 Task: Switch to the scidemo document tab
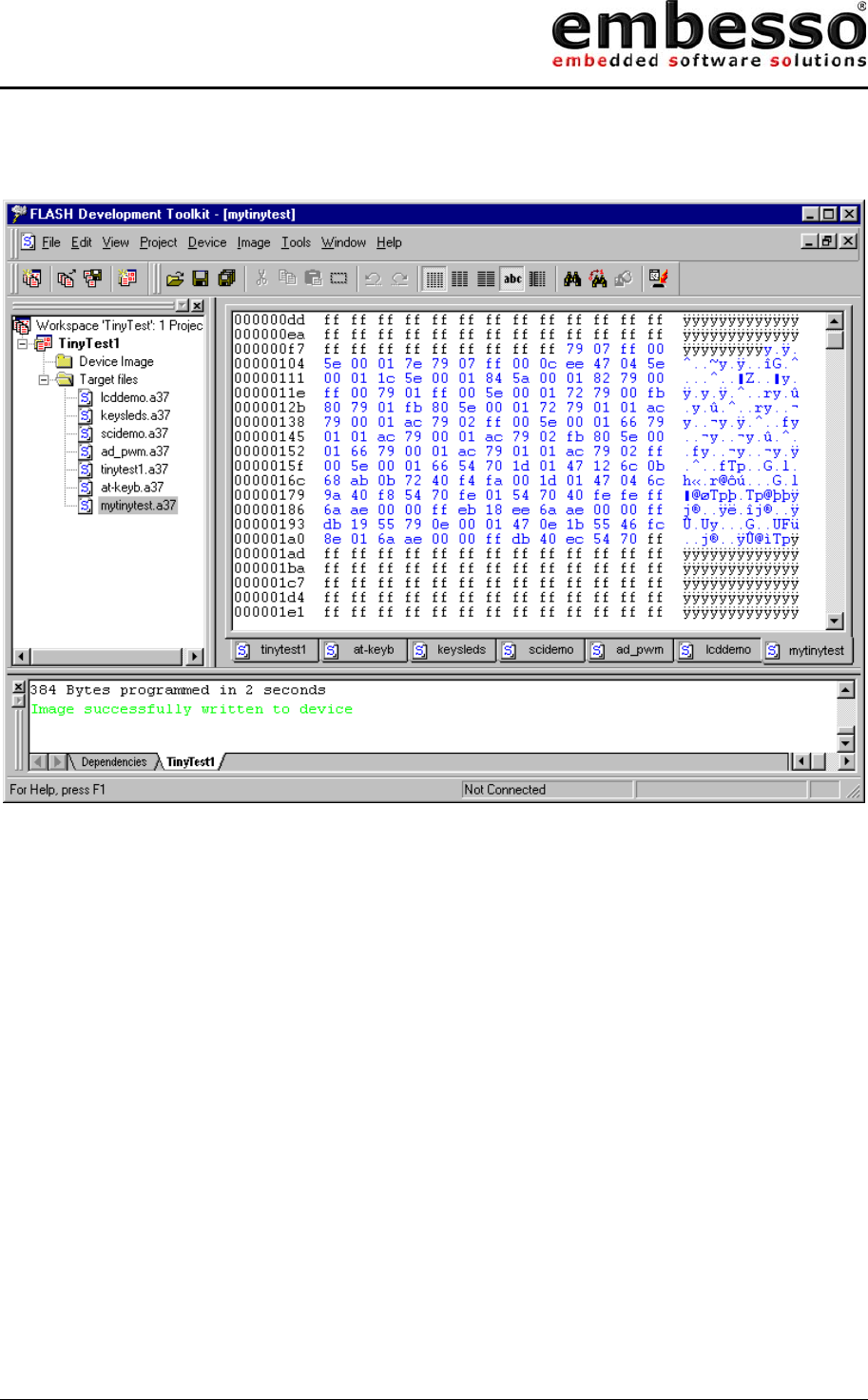click(540, 650)
